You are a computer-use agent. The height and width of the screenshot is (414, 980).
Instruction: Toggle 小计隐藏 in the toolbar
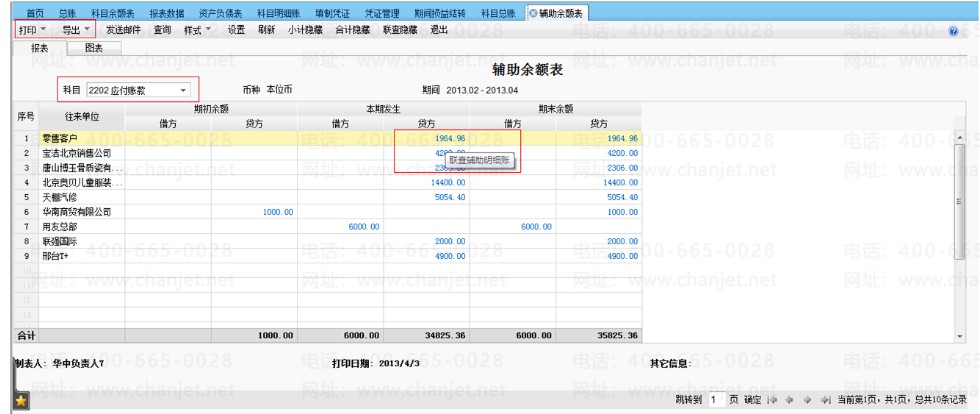(x=304, y=29)
